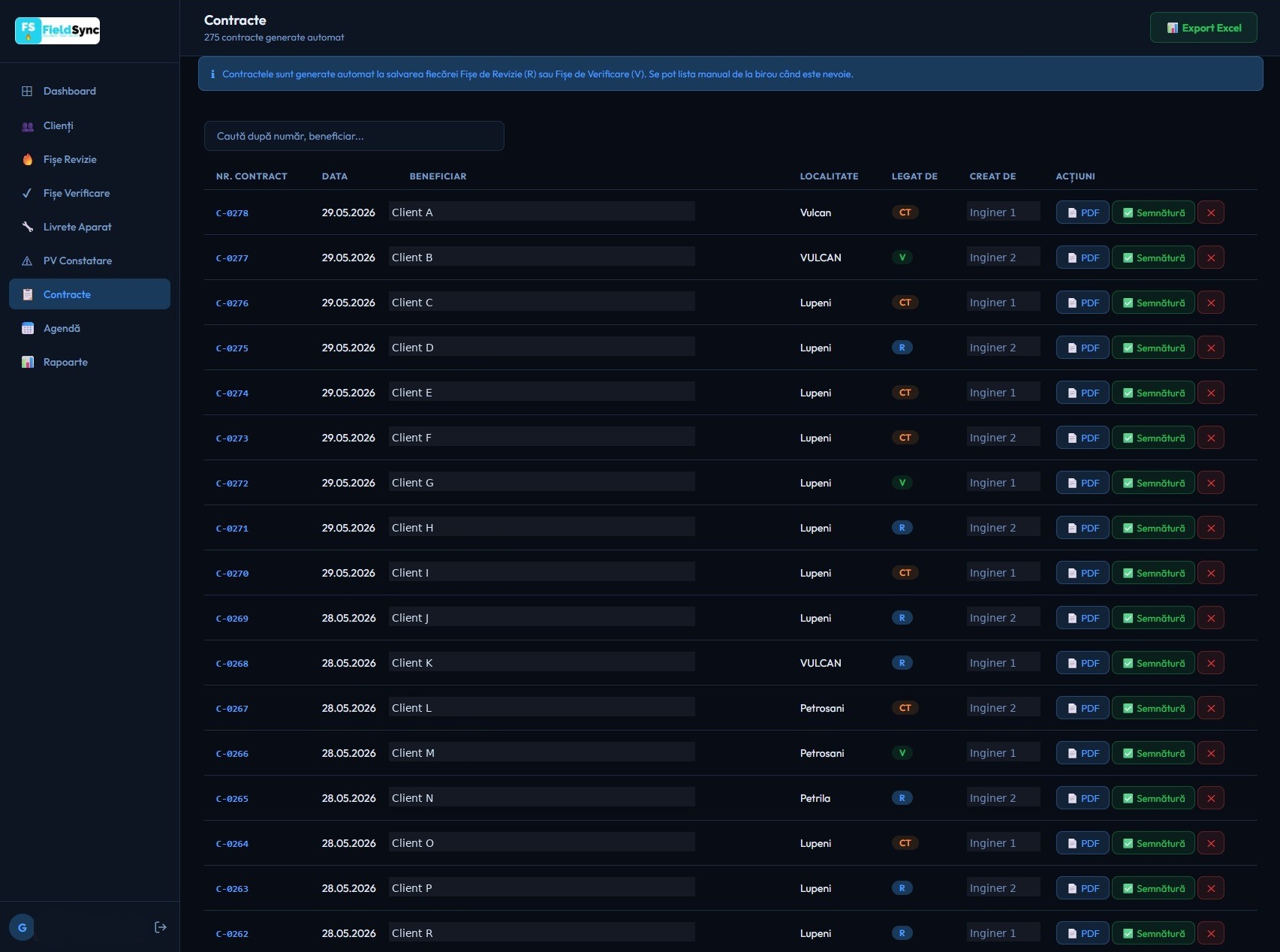Delete contract C-0268
1280x952 pixels.
(1211, 663)
